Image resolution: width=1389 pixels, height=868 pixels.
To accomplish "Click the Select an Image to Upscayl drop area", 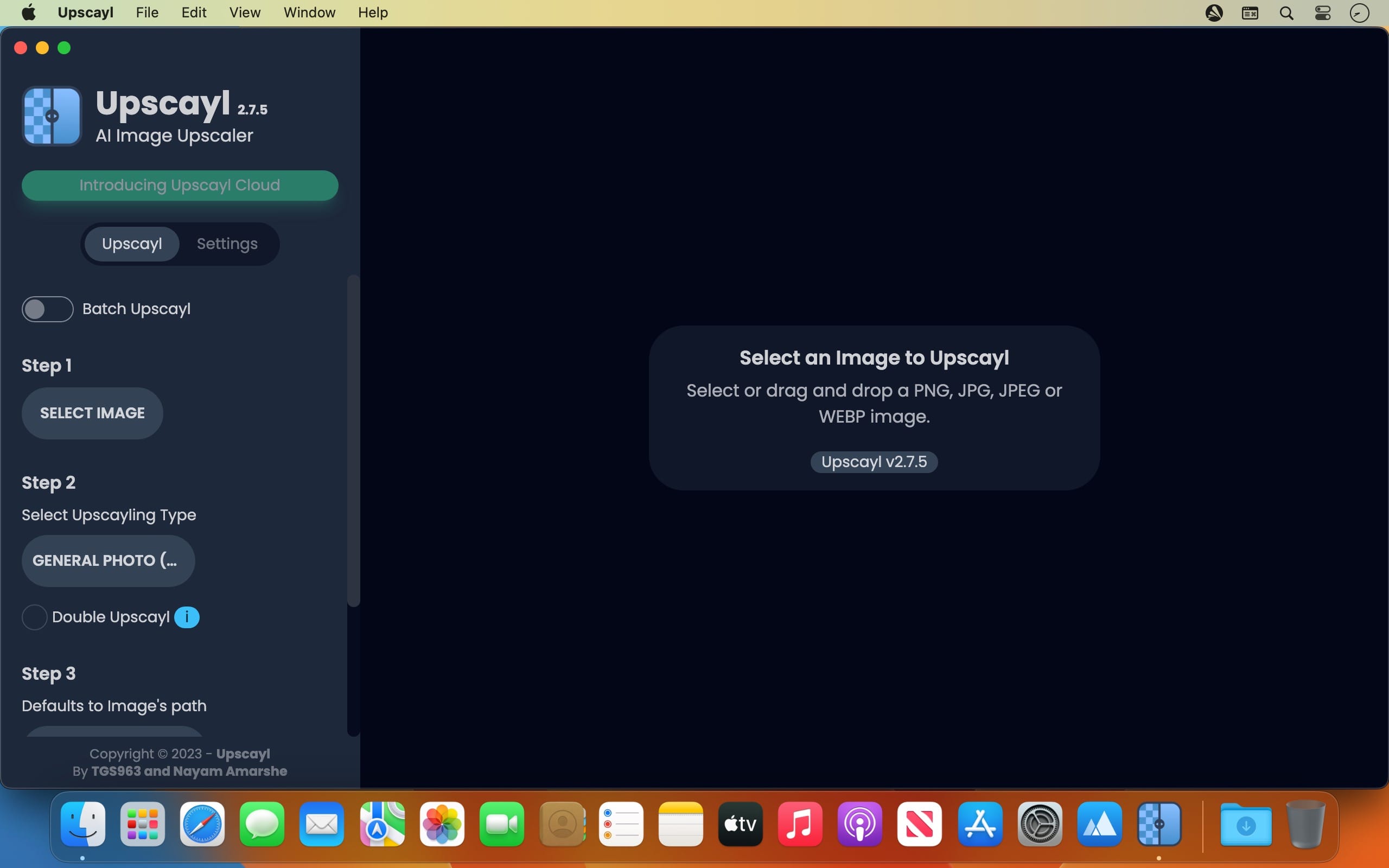I will pos(874,407).
